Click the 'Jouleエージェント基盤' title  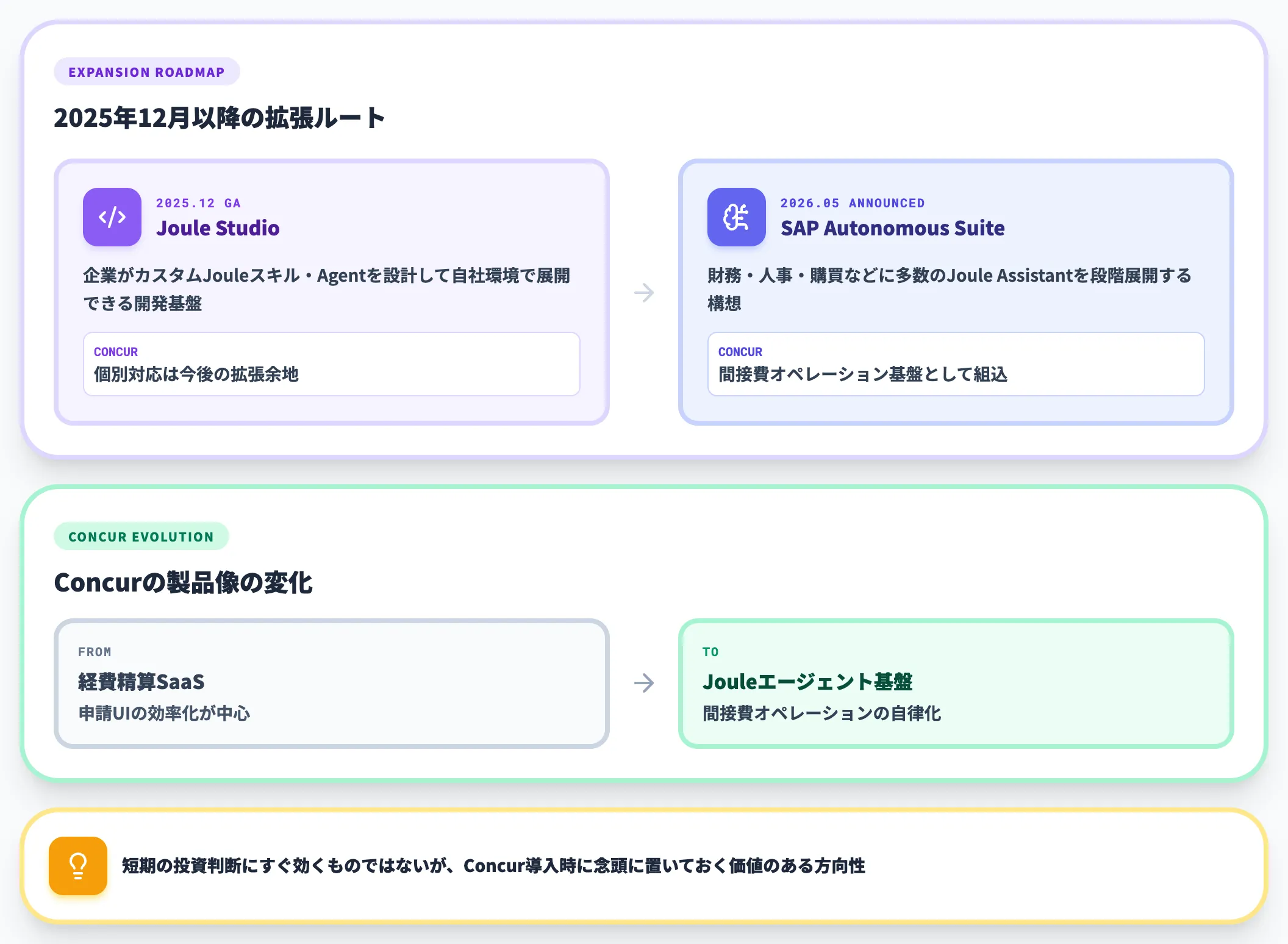[x=807, y=682]
